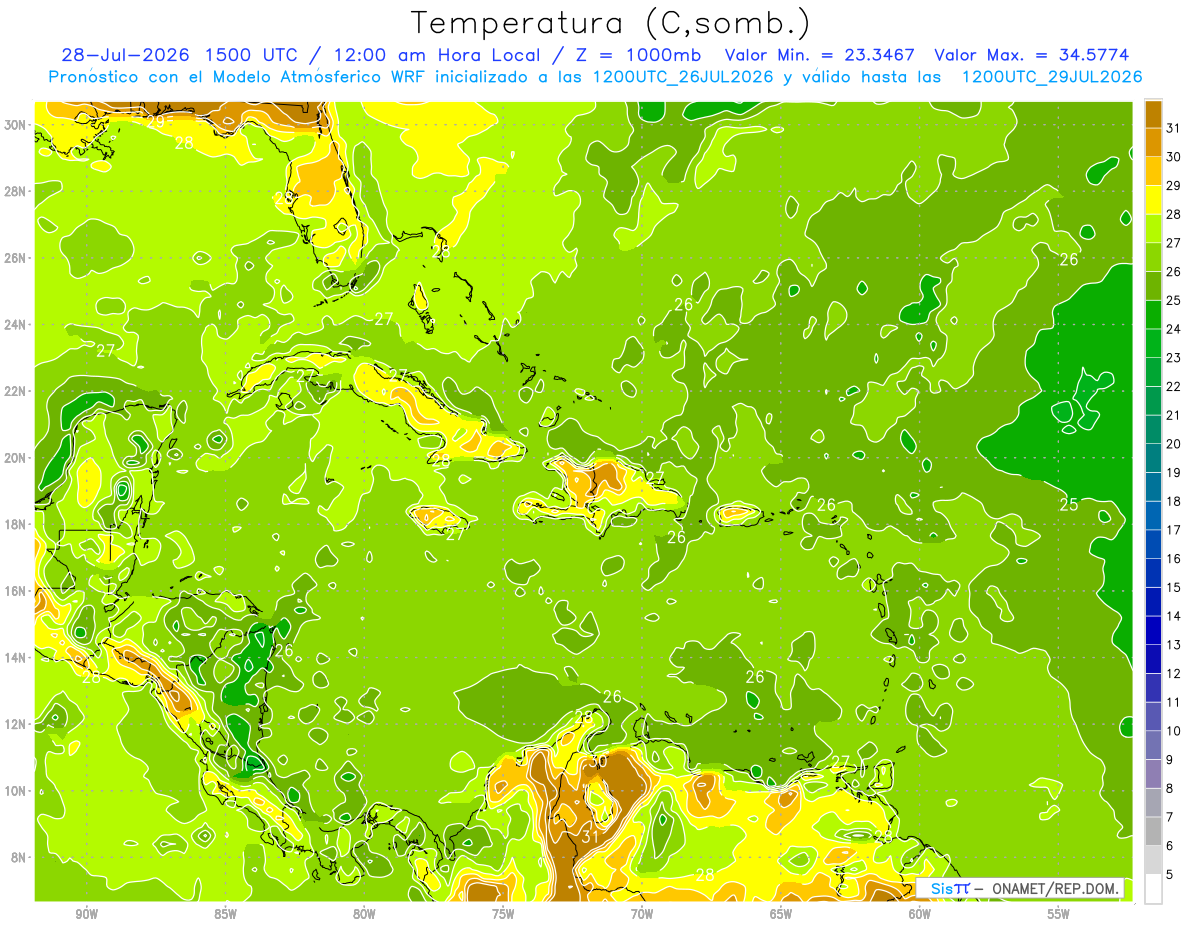Click the "12N" latitude axis label
The height and width of the screenshot is (927, 1200).
[x=15, y=724]
